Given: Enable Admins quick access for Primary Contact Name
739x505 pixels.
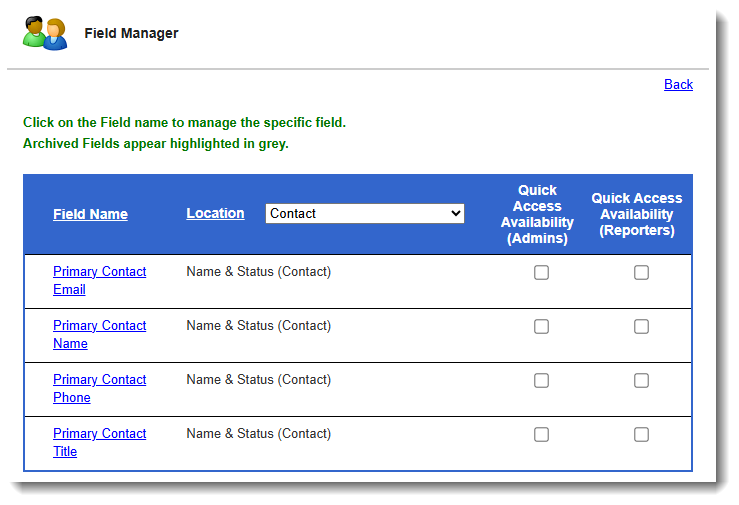Looking at the screenshot, I should click(541, 326).
